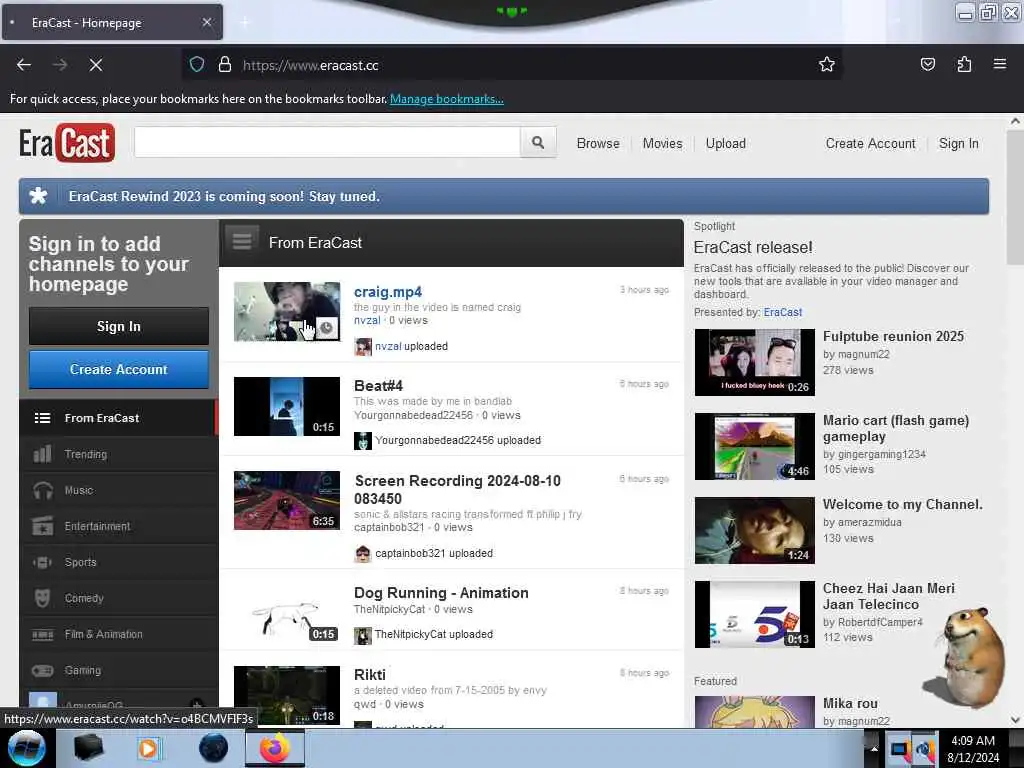Open the Mario cart gameplay thumbnail
The height and width of the screenshot is (768, 1024).
click(754, 446)
